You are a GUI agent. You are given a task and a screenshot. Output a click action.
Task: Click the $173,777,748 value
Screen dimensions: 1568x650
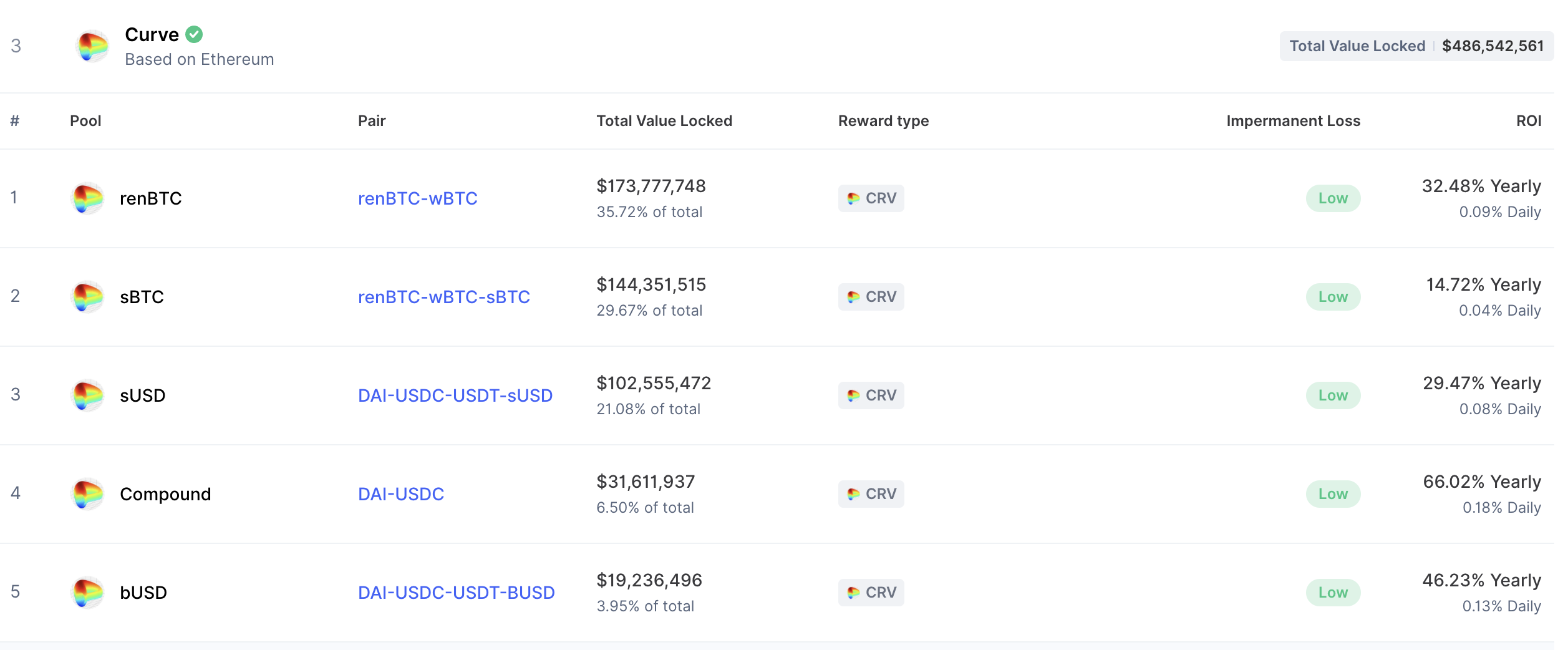coord(651,186)
